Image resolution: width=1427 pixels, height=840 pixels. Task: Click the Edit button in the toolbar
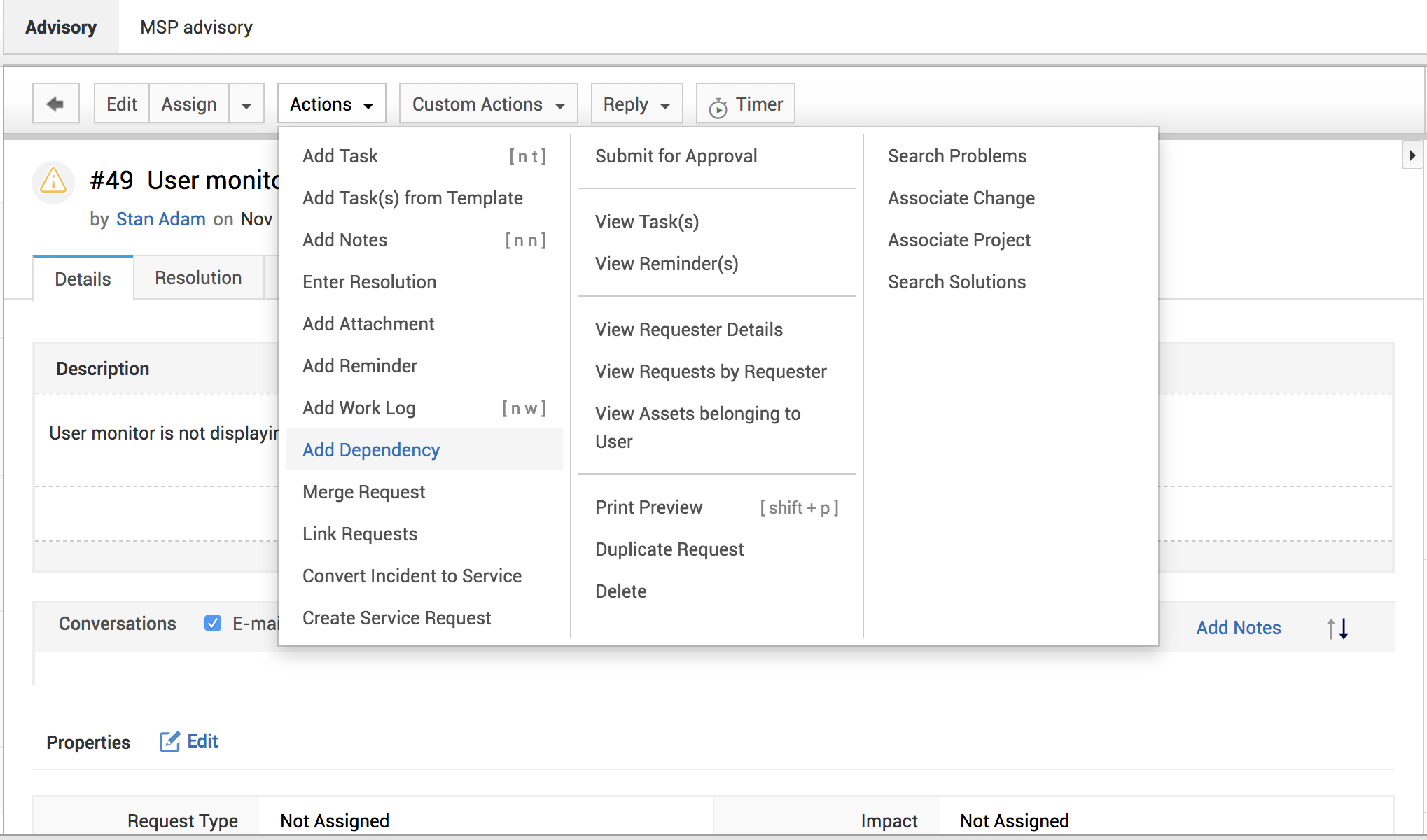point(120,103)
